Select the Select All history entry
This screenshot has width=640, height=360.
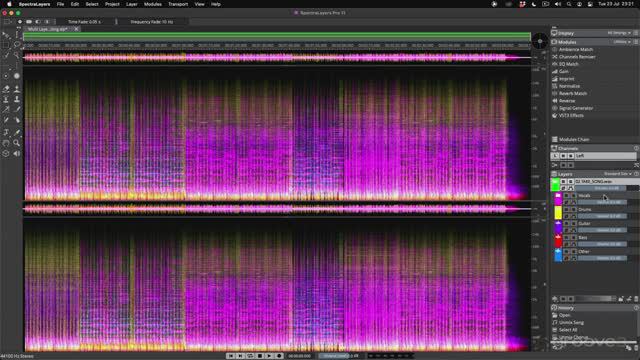568,330
